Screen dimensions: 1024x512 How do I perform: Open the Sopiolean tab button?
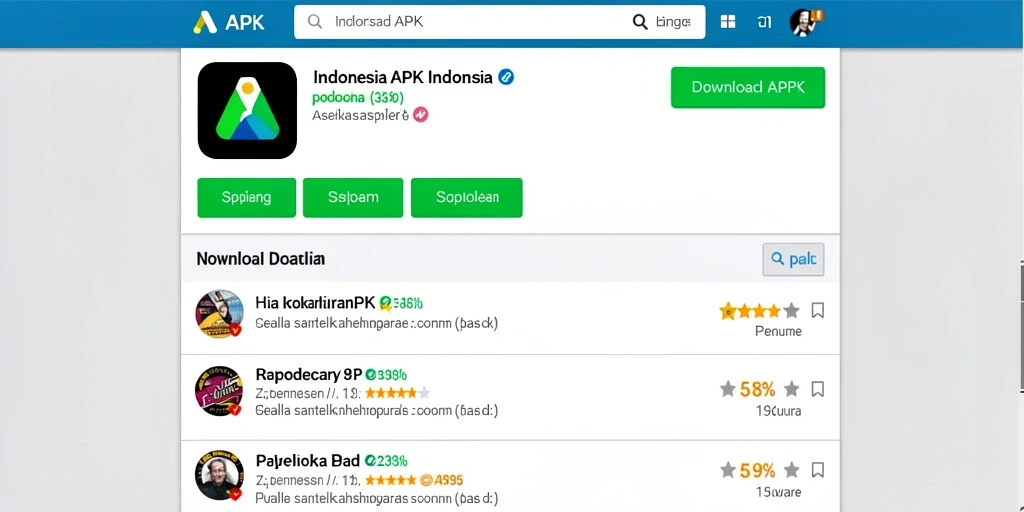(466, 197)
